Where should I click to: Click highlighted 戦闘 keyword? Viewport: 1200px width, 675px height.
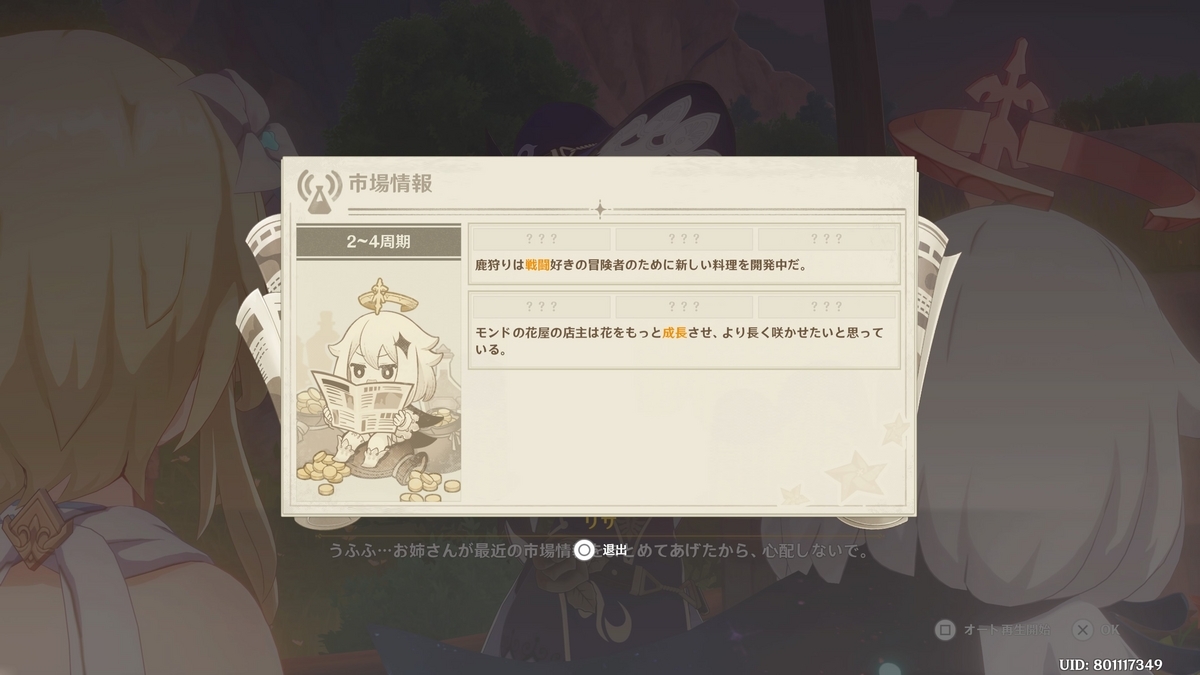[x=537, y=266]
